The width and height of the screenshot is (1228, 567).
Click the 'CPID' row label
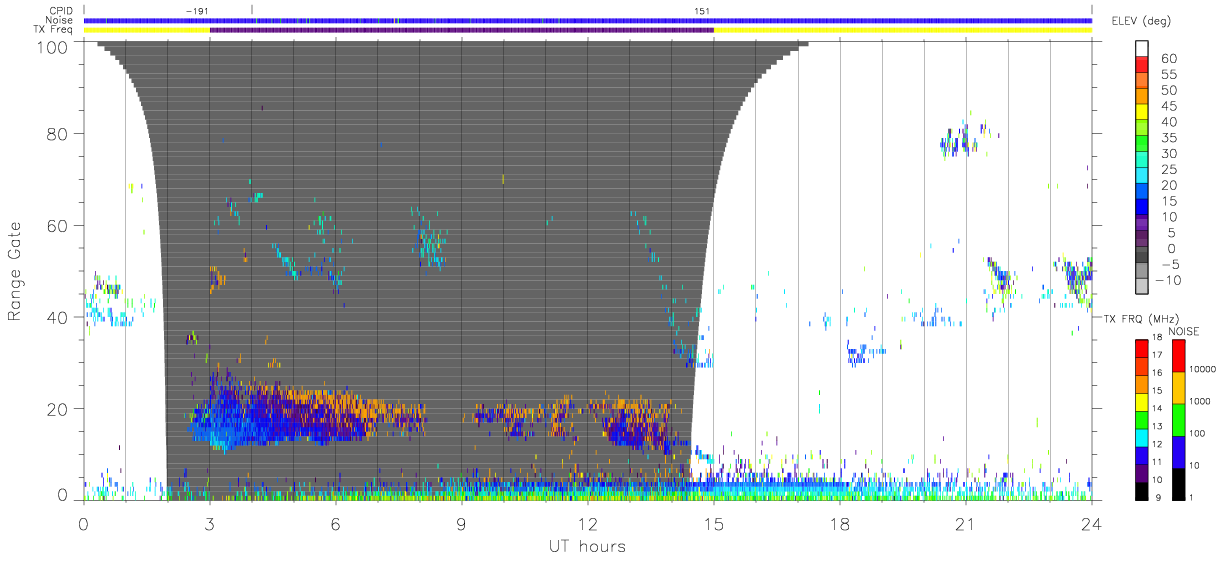pos(62,10)
